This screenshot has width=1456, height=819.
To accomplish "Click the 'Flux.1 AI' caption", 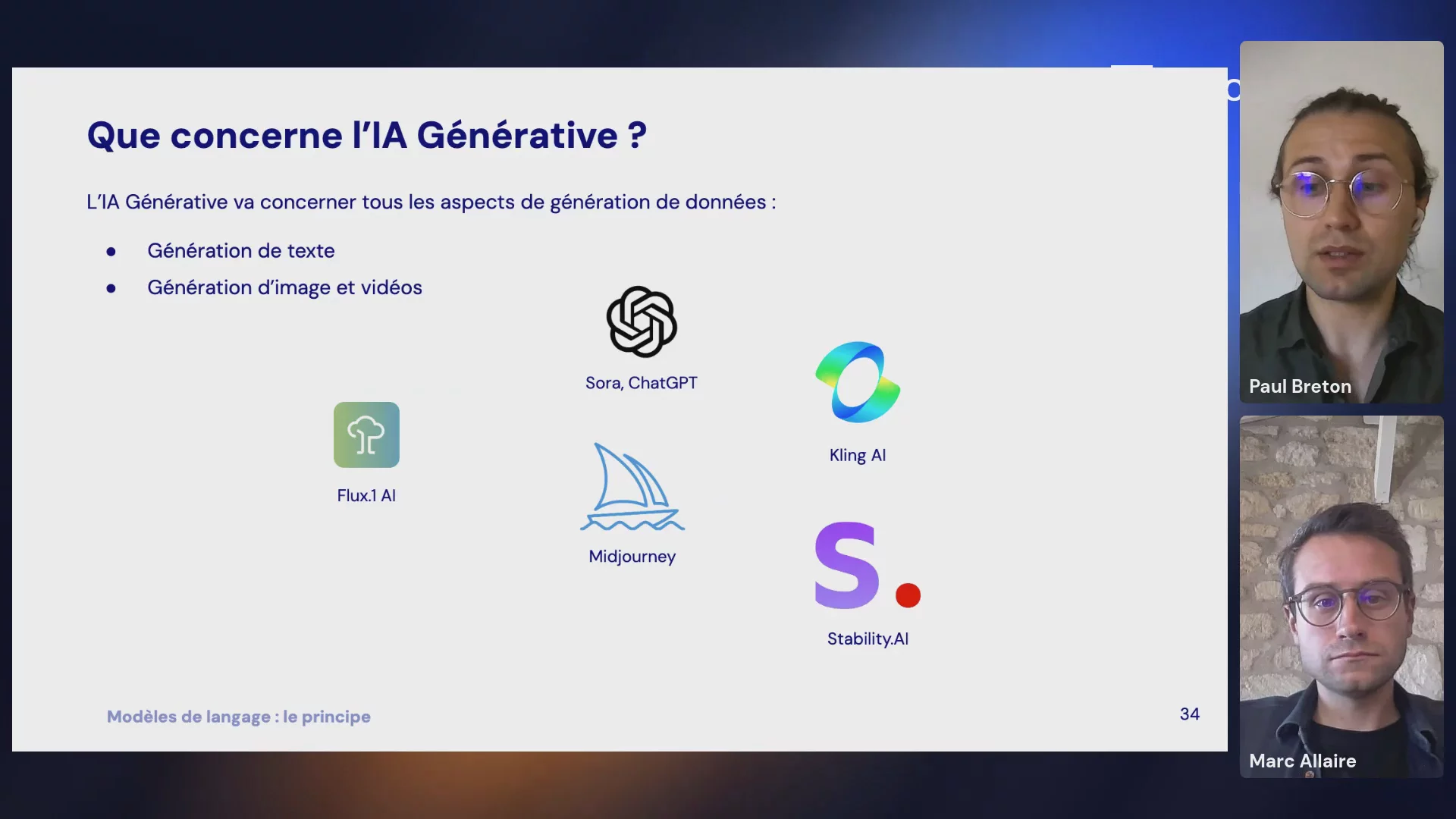I will tap(366, 495).
